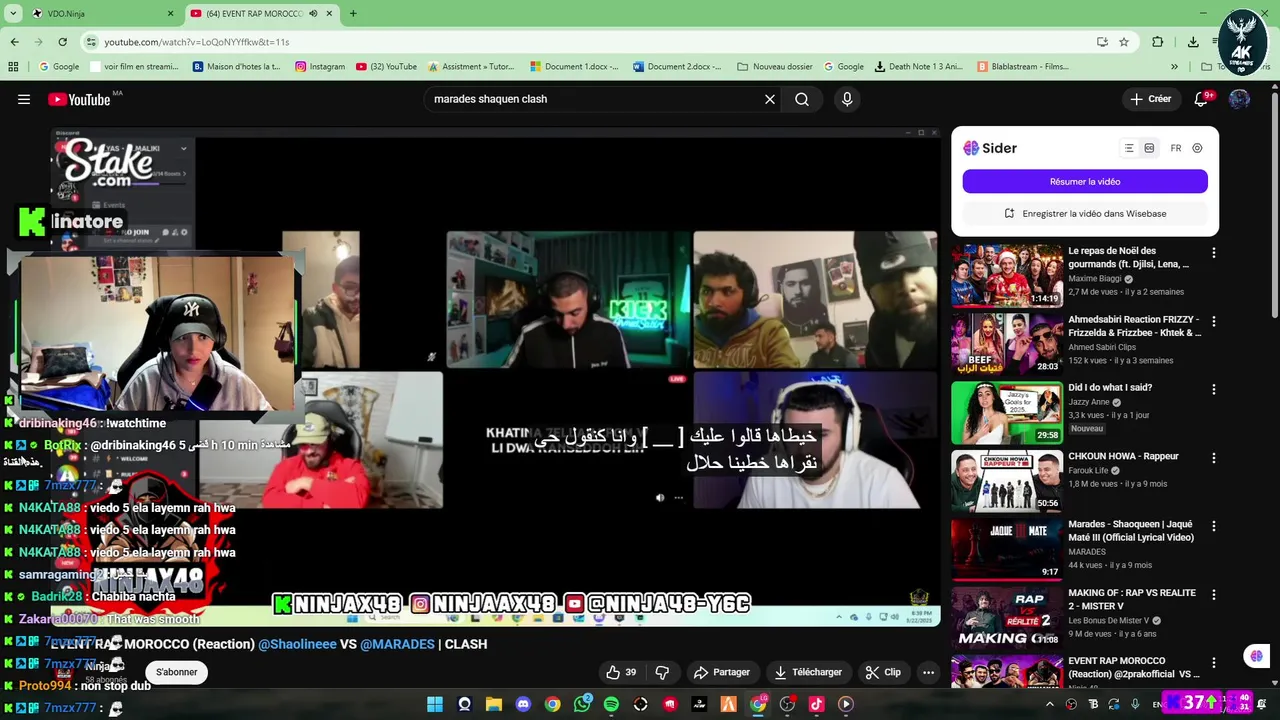This screenshot has height=720, width=1280.
Task: Open YouTube notifications bell
Action: pyautogui.click(x=1201, y=99)
